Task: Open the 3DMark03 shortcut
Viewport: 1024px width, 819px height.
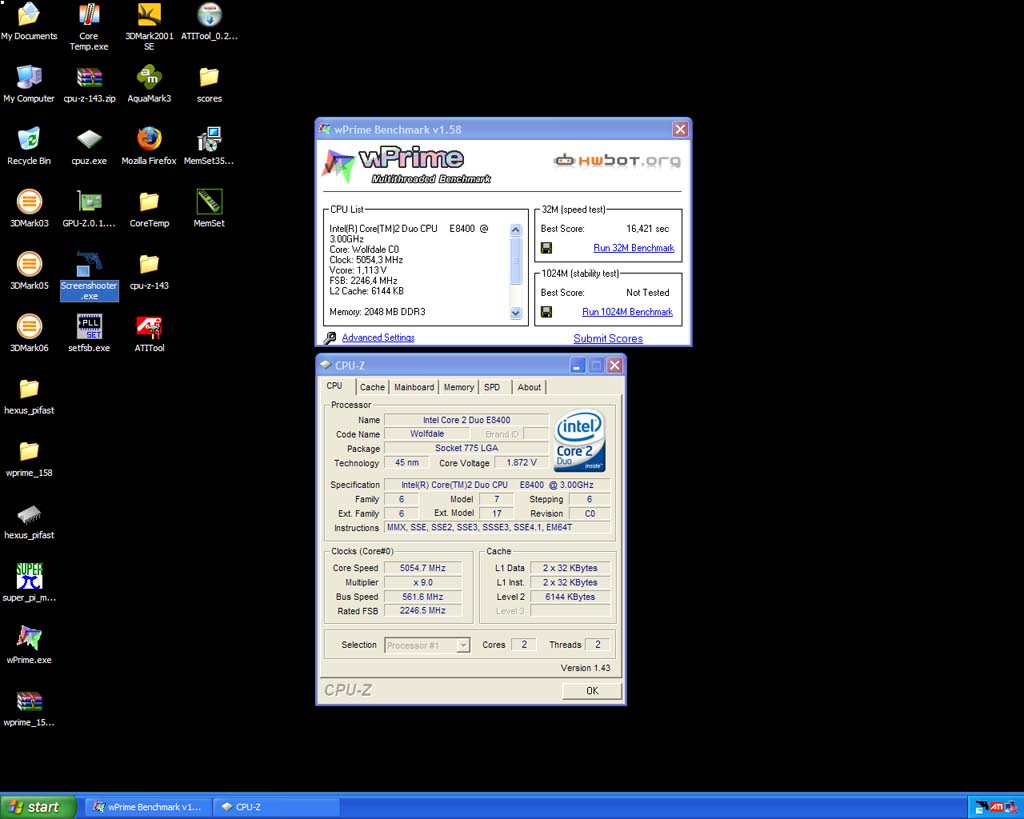Action: point(29,209)
